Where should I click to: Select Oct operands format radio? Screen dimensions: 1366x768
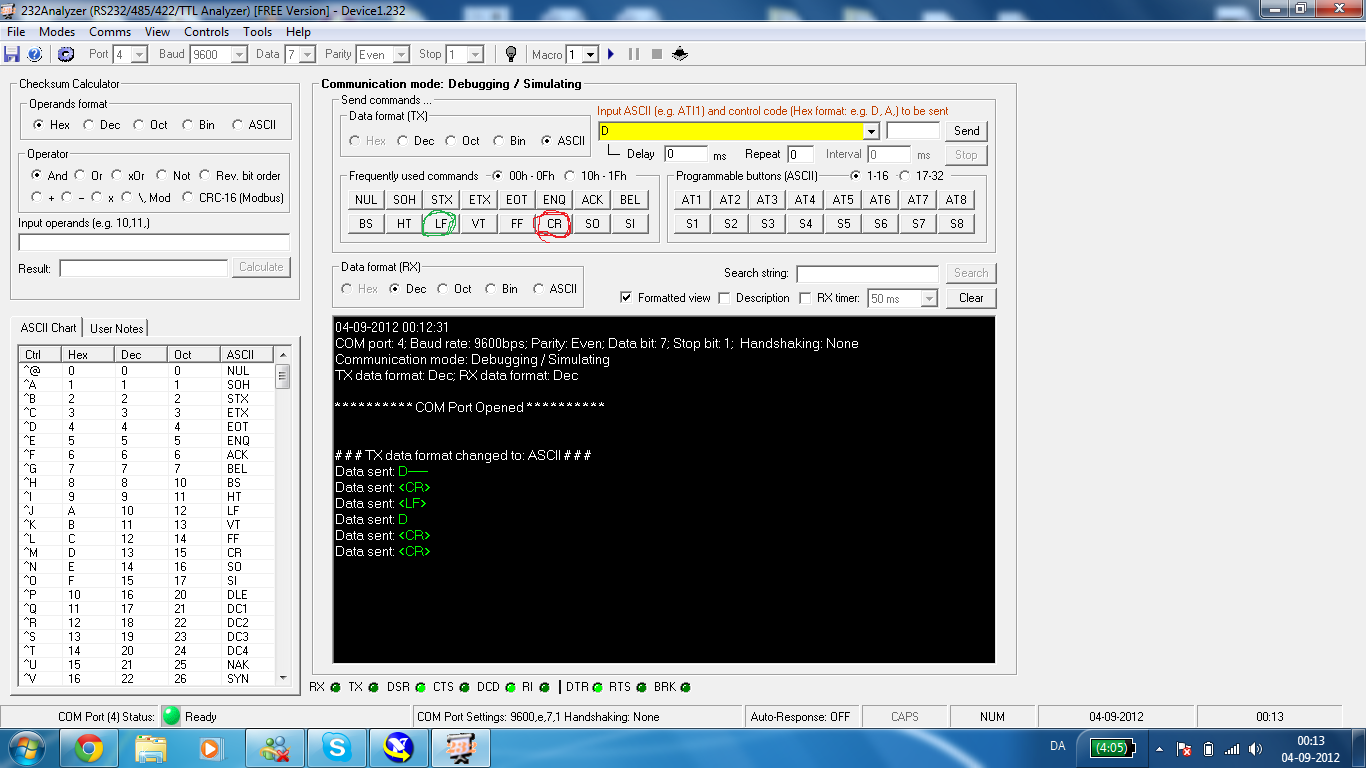[137, 125]
